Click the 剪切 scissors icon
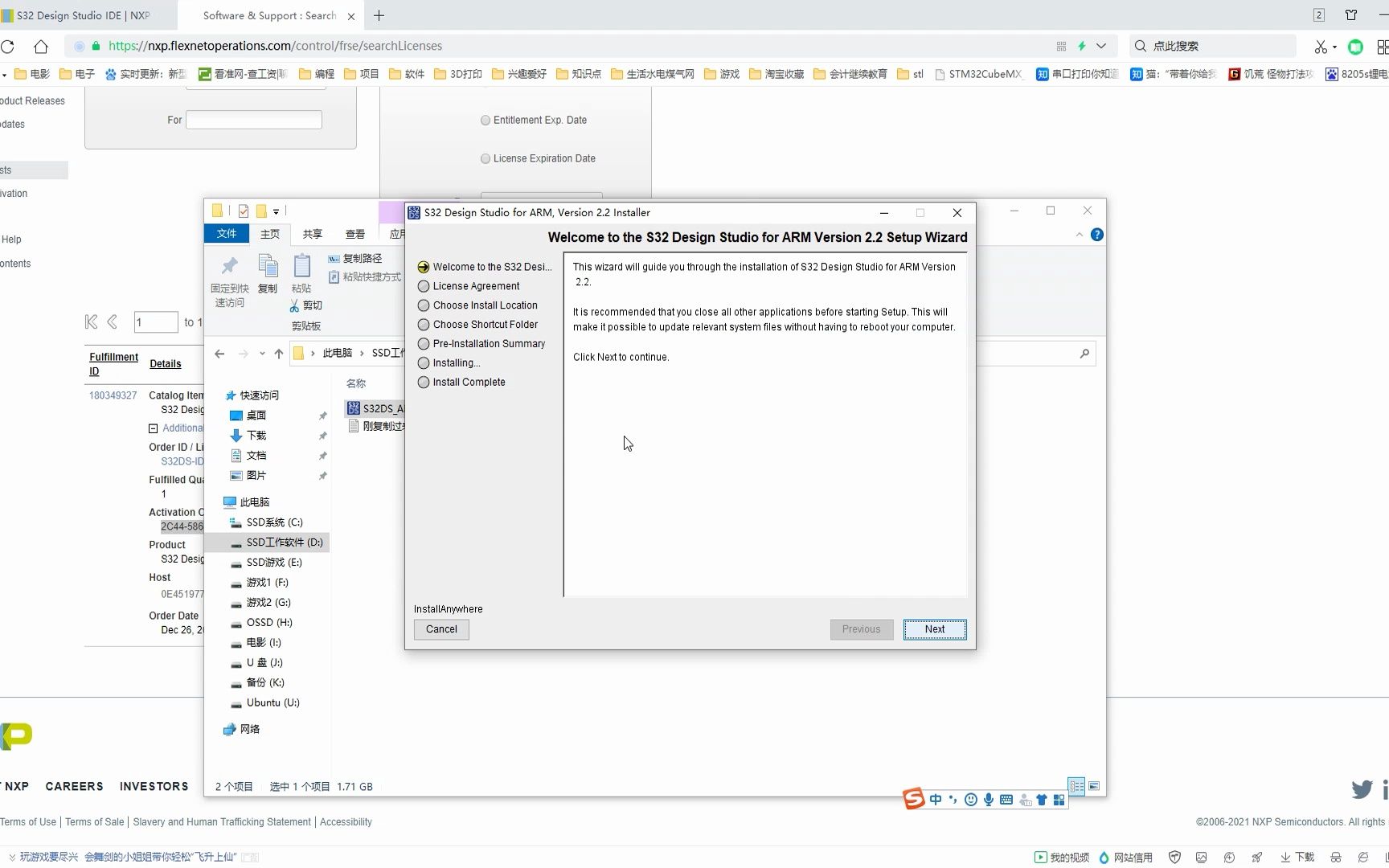Image resolution: width=1389 pixels, height=868 pixels. (x=295, y=305)
